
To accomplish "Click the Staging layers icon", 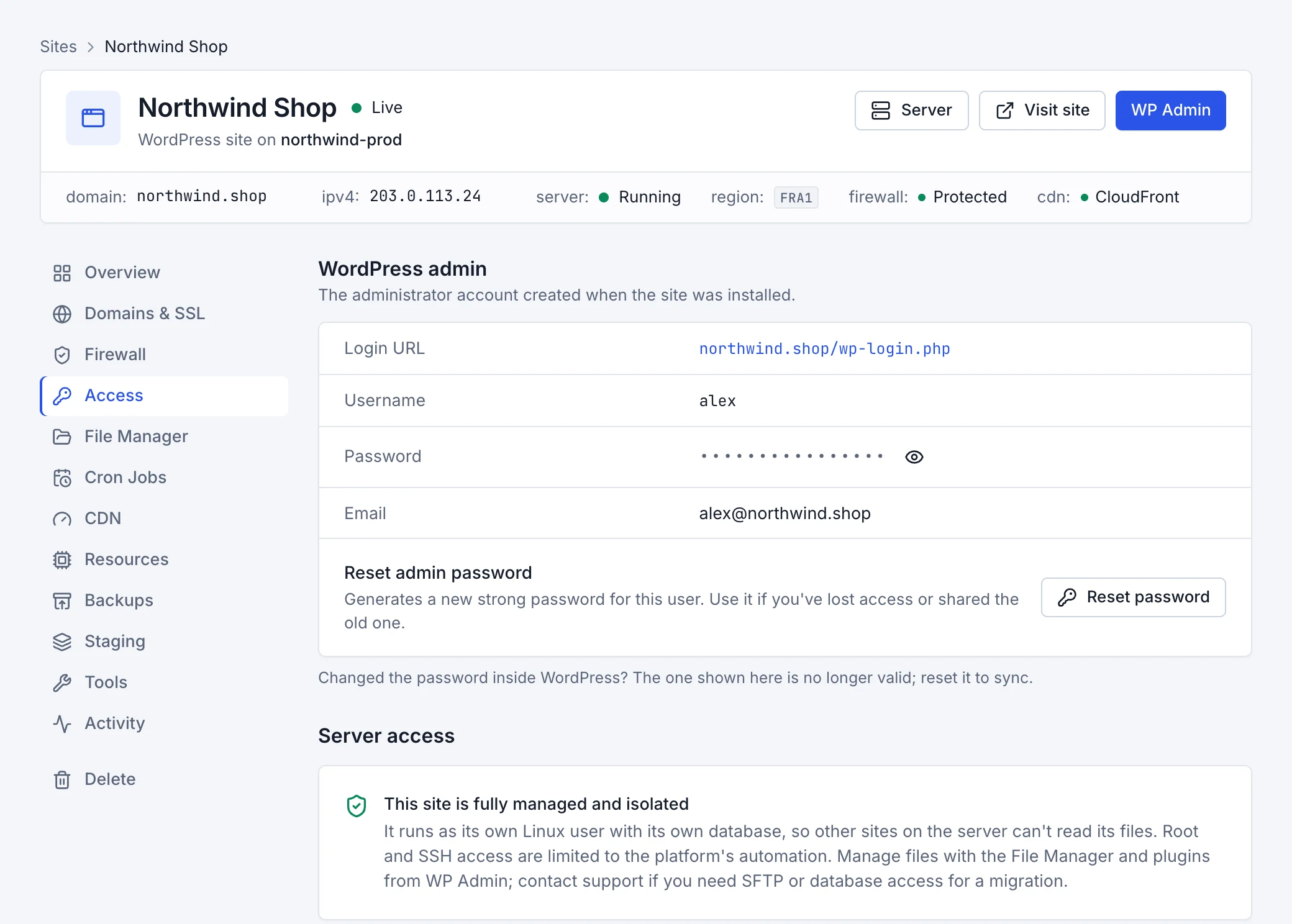I will coord(62,641).
